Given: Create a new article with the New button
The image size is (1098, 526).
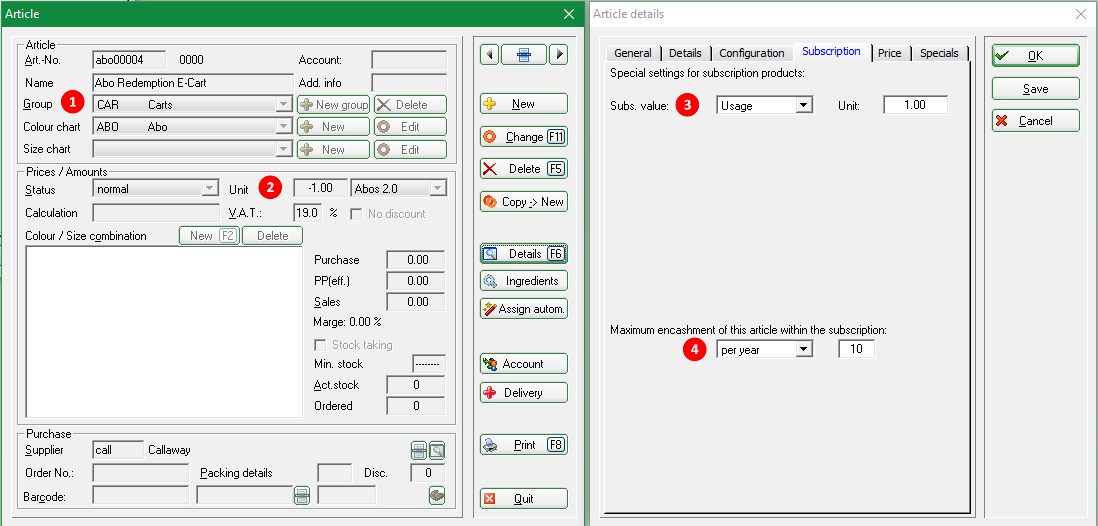Looking at the screenshot, I should (x=524, y=104).
